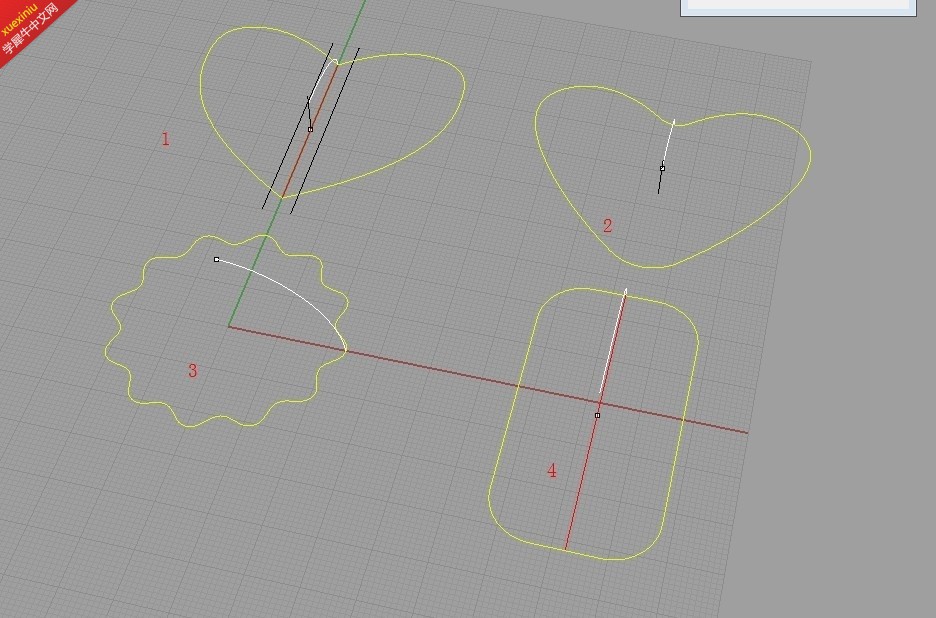Pick the square control point inside heart 2
Viewport: 936px width, 618px height.
click(x=662, y=168)
